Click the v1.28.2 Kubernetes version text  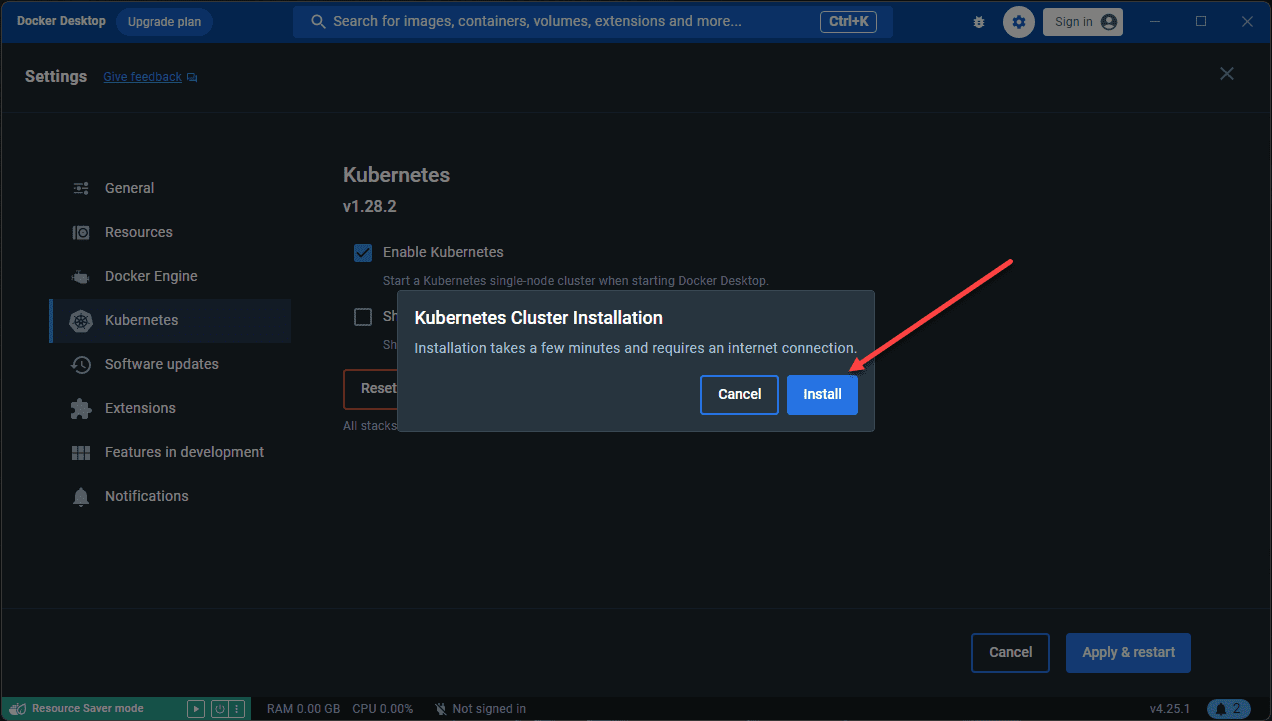[x=370, y=207]
